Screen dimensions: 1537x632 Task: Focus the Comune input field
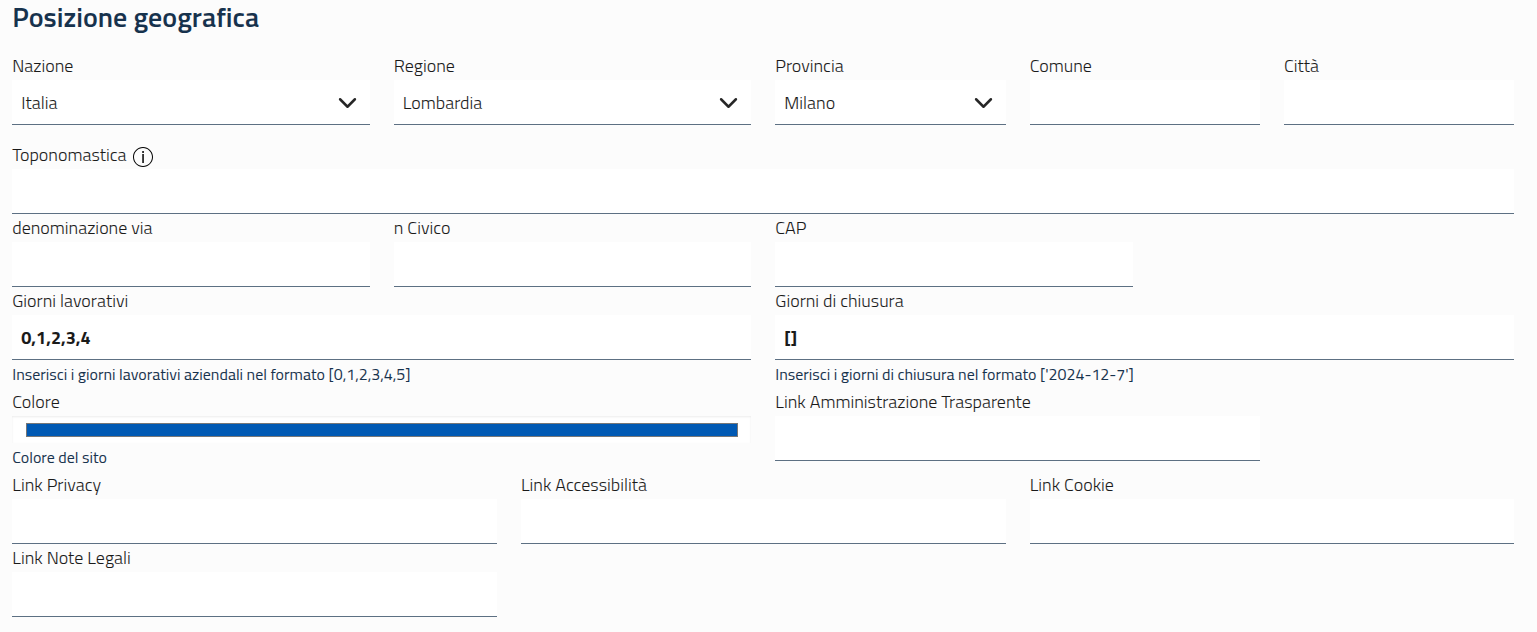coord(1144,103)
